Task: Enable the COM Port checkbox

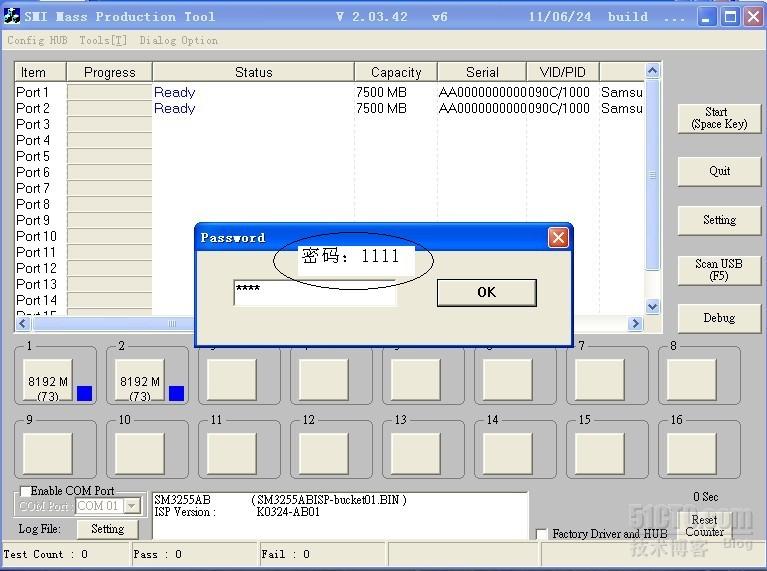Action: tap(25, 491)
